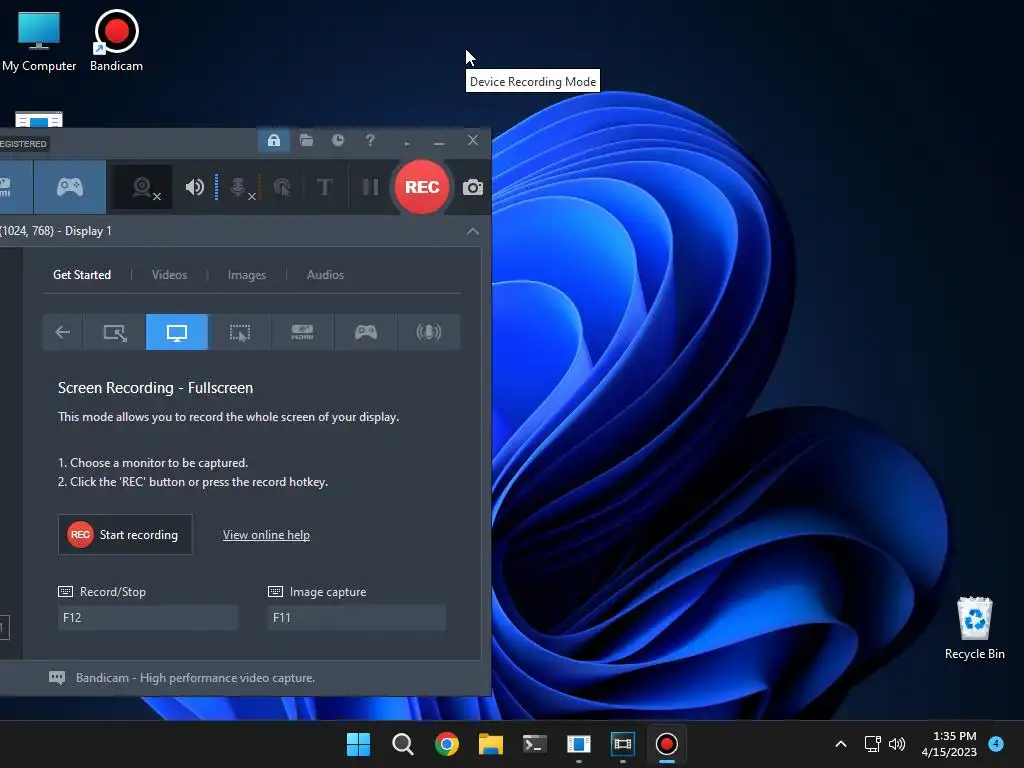Click the film strip app in taskbar
Viewport: 1024px width, 768px height.
point(622,744)
